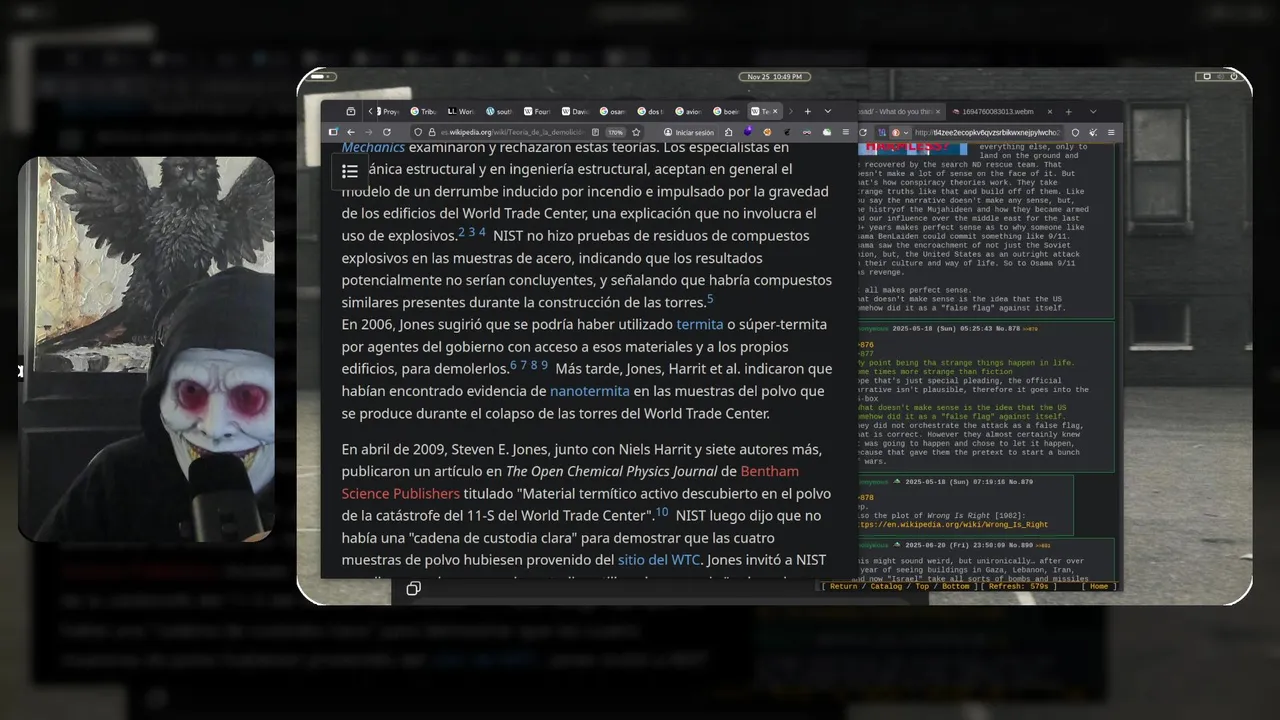Screen dimensions: 1280x720
Task: Close the 'What do you think' tab
Action: [x=938, y=111]
